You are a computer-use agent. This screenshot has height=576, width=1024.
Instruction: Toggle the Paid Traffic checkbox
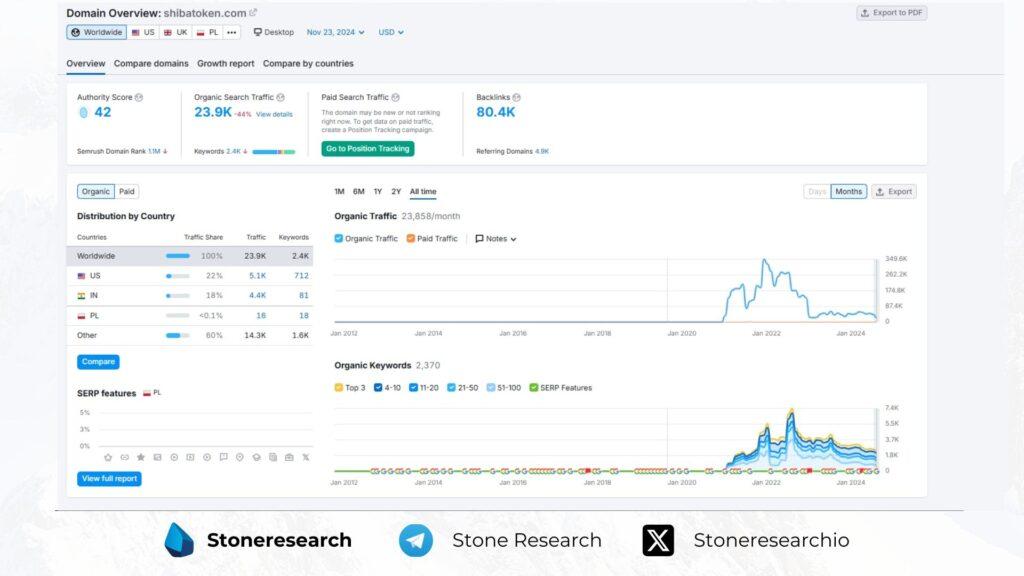pyautogui.click(x=411, y=239)
